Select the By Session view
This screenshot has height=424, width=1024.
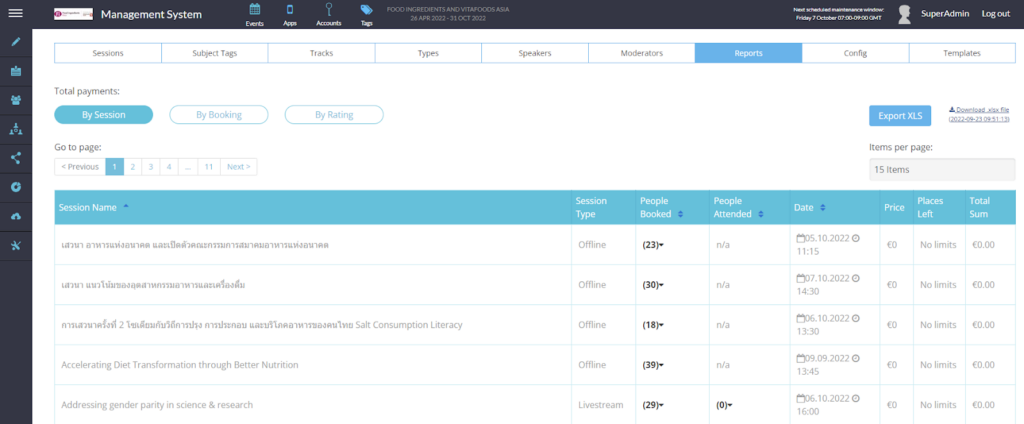(x=103, y=114)
